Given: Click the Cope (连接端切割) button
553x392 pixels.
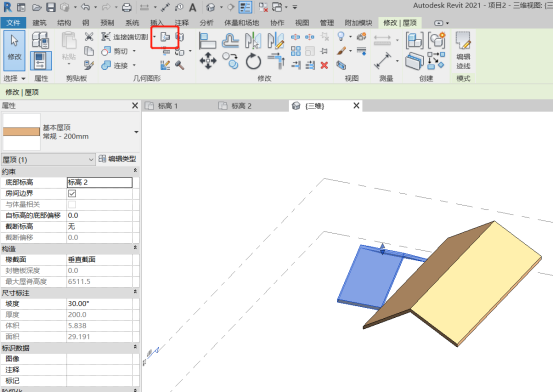Looking at the screenshot, I should (x=124, y=37).
